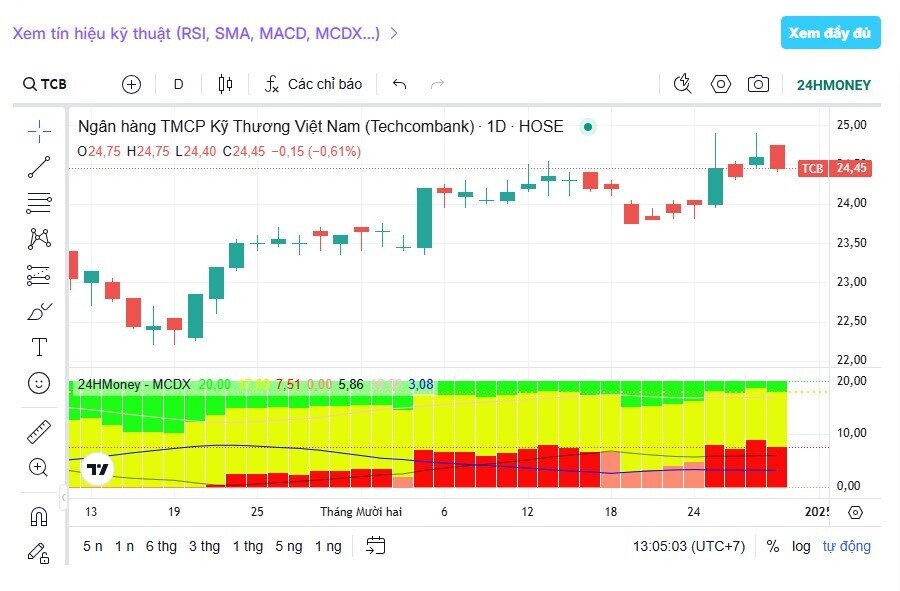Open the go to date calendar
This screenshot has width=900, height=591.
(x=376, y=546)
